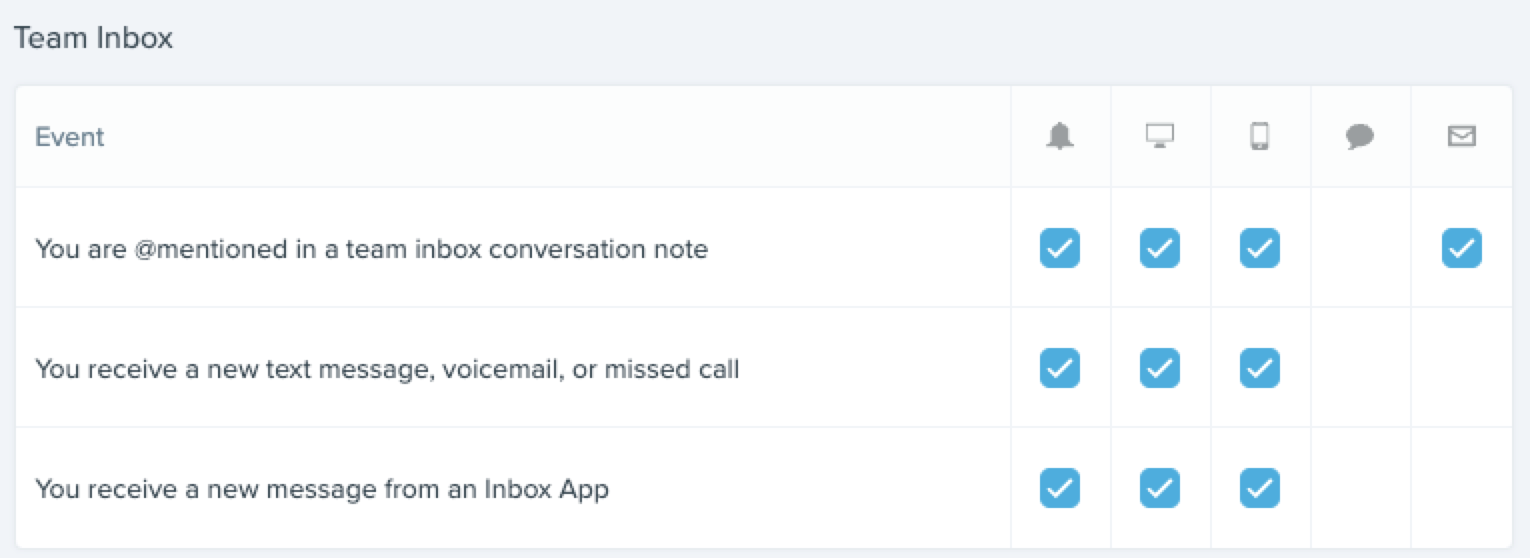Click the Event column header
This screenshot has width=1530, height=558.
click(x=70, y=137)
